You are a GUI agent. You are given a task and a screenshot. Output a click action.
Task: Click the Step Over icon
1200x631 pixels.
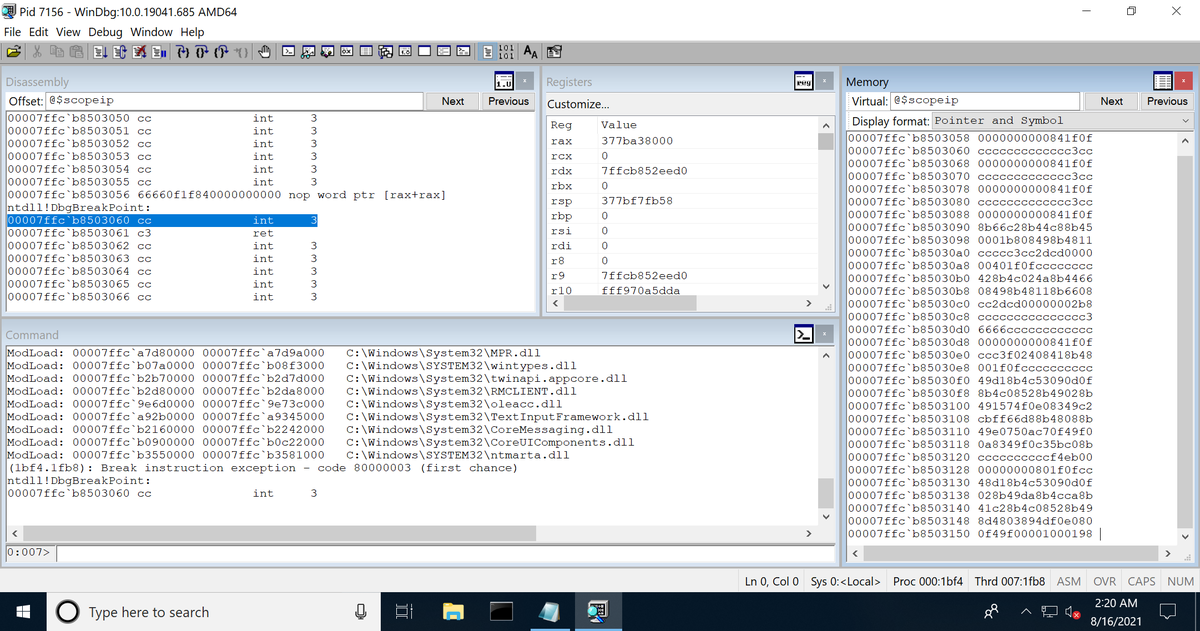point(202,51)
